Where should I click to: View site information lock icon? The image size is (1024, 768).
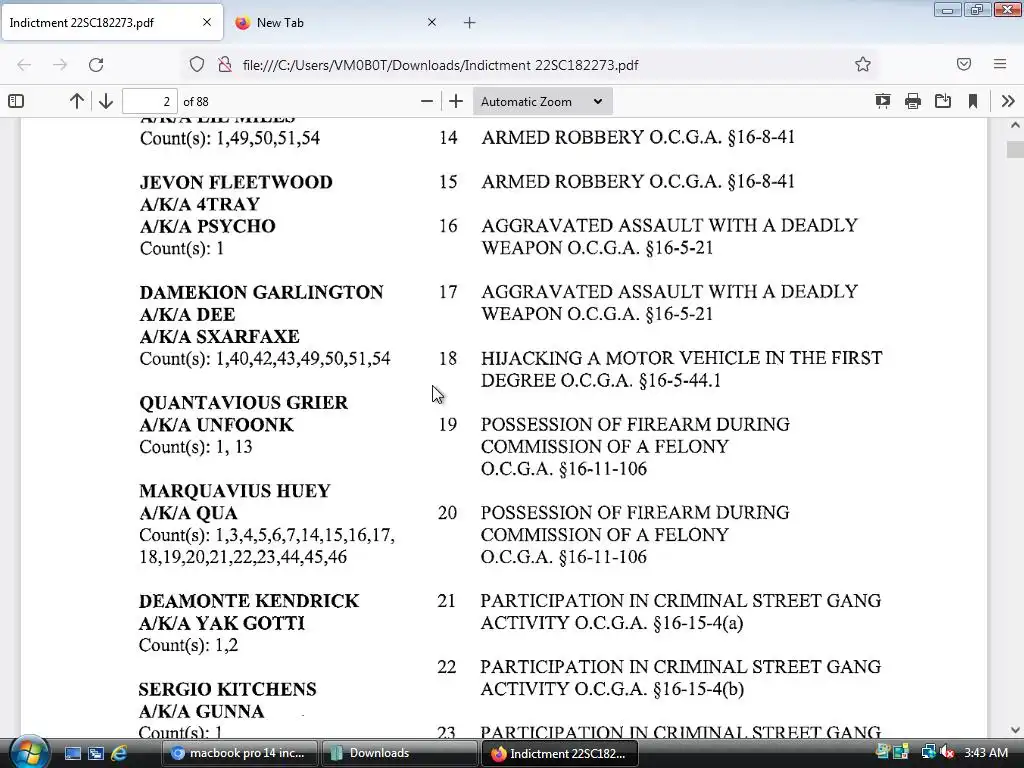[225, 65]
